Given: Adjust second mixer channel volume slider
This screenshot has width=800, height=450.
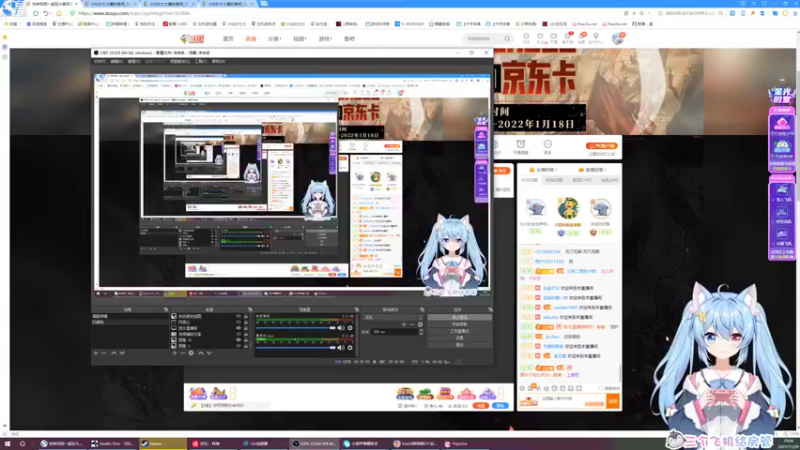Looking at the screenshot, I should pyautogui.click(x=295, y=347).
